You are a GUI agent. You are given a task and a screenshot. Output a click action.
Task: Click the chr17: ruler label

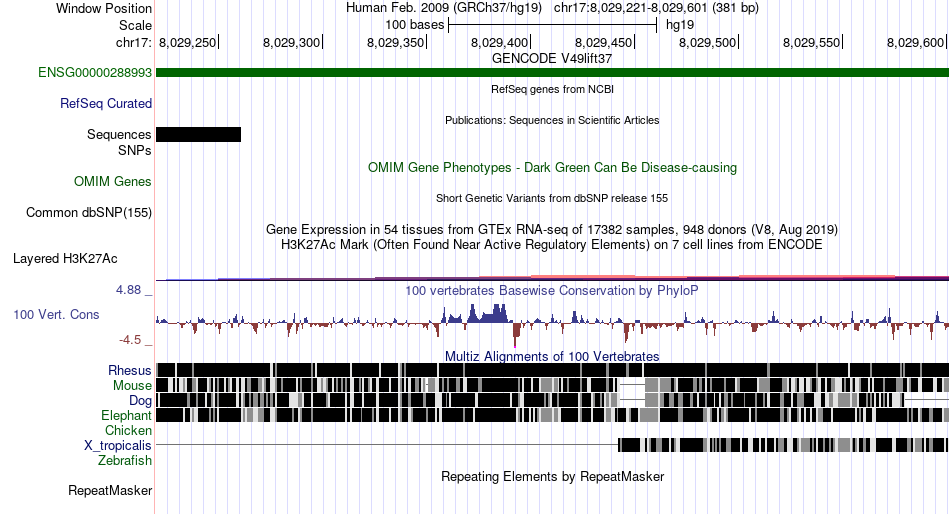coord(133,42)
